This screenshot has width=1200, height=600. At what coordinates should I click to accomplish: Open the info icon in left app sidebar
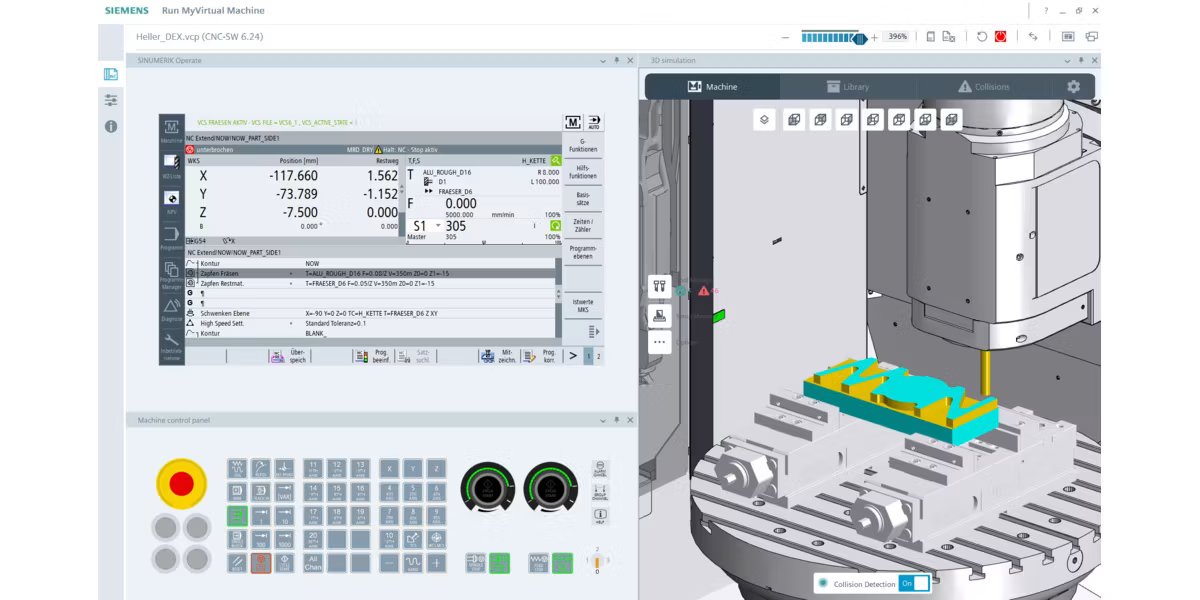pyautogui.click(x=111, y=126)
